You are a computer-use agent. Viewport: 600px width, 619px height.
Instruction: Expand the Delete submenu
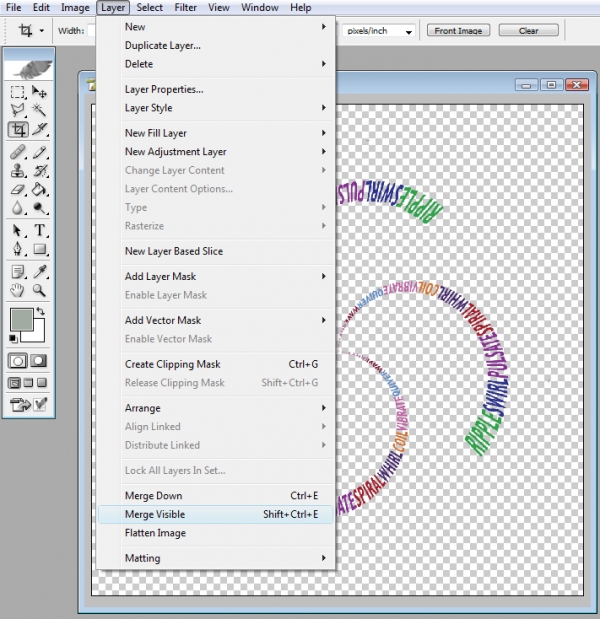(216, 64)
